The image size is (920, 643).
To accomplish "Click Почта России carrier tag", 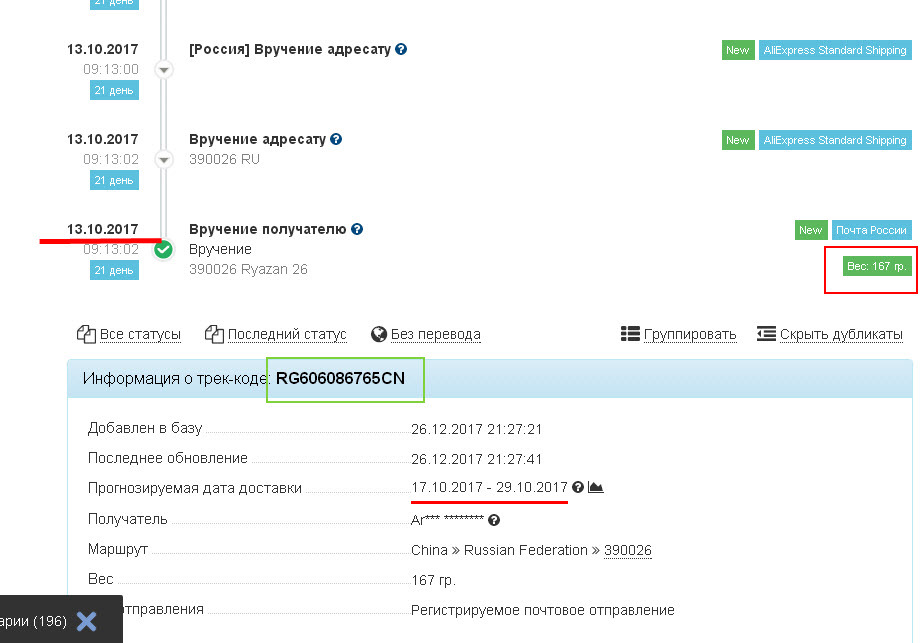I will (x=872, y=230).
